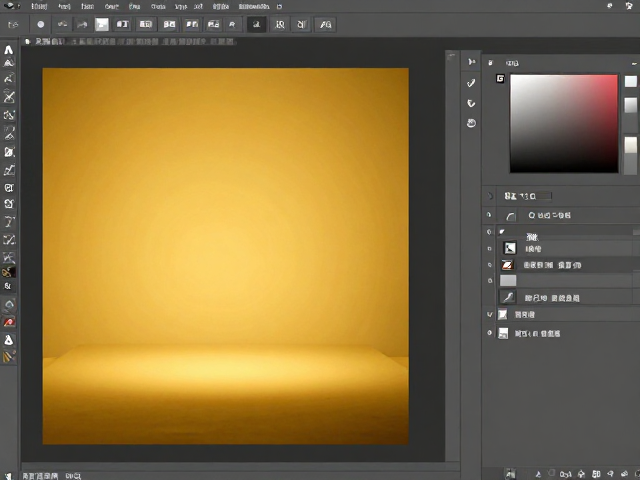Select the layer with the brush stroke thumbnail
This screenshot has width=640, height=480.
pos(565,298)
